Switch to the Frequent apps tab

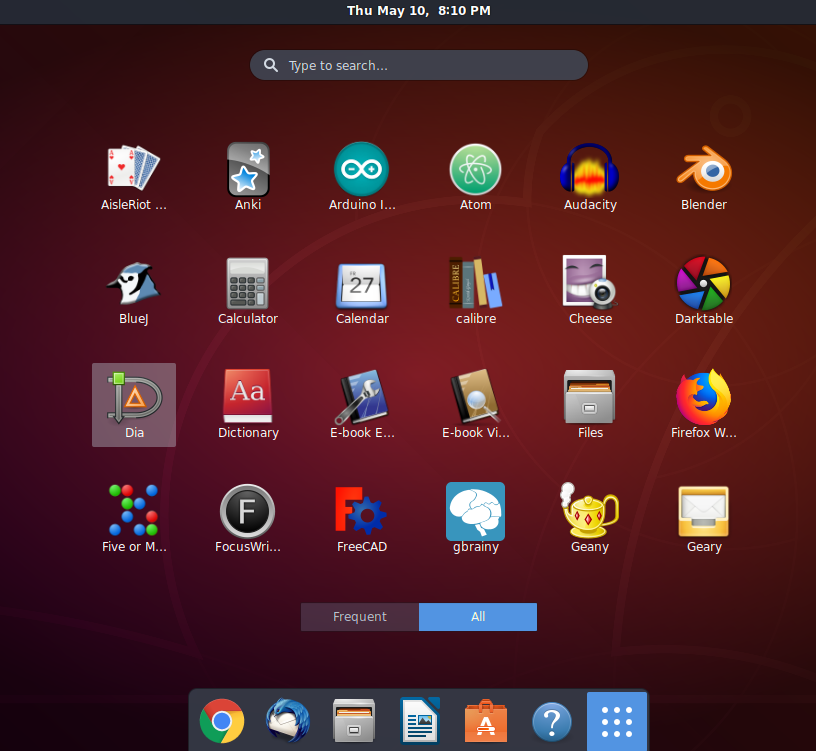point(360,617)
